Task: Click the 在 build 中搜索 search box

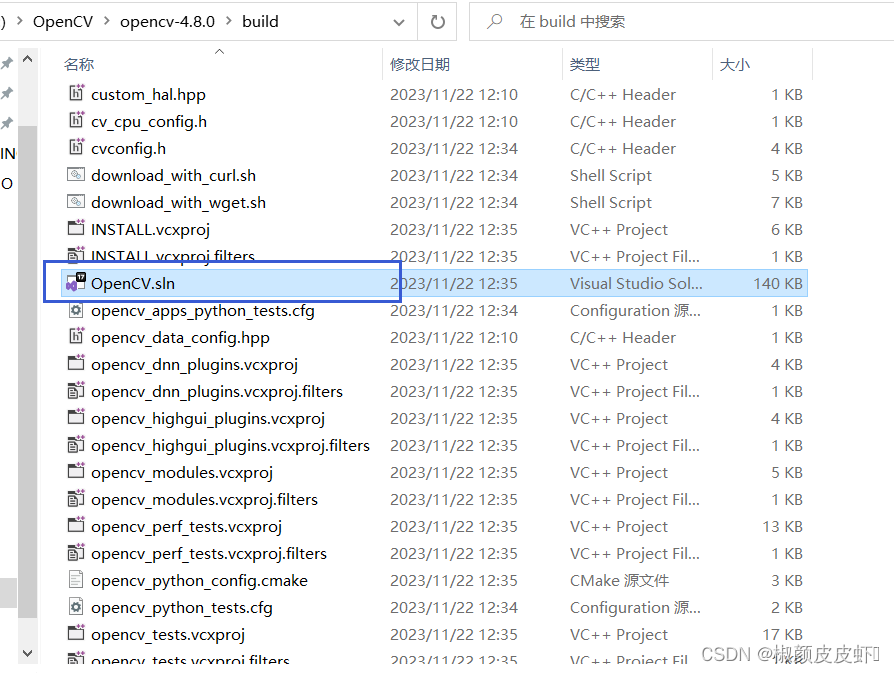Action: click(x=681, y=22)
